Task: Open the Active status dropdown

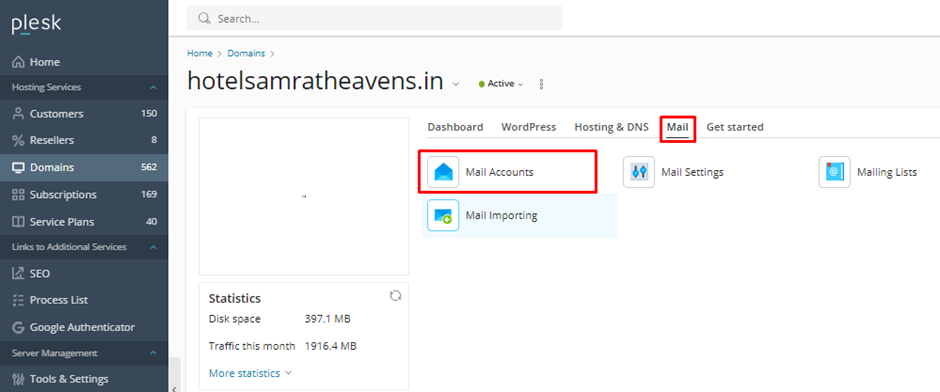Action: pos(501,84)
